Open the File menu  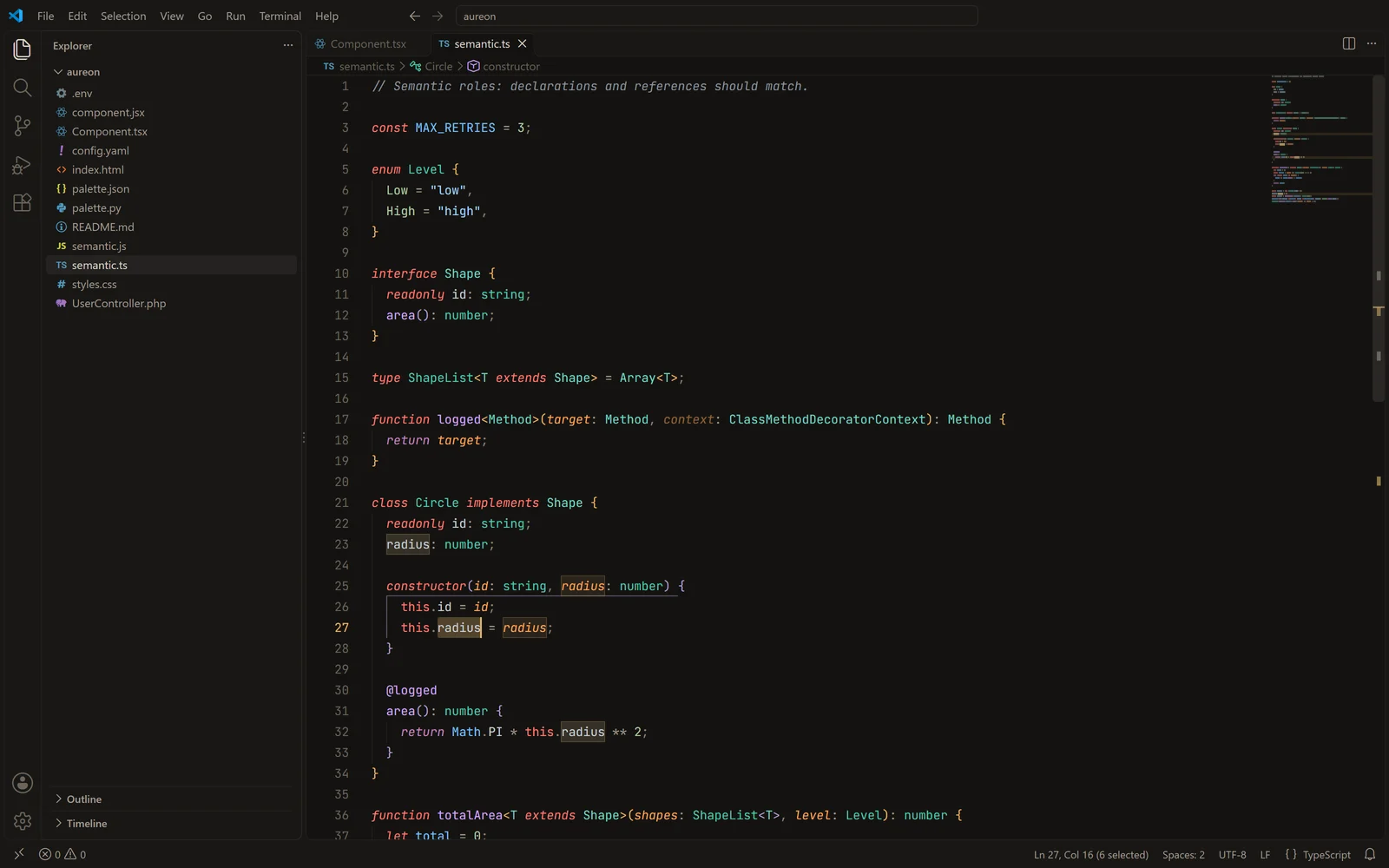(46, 16)
